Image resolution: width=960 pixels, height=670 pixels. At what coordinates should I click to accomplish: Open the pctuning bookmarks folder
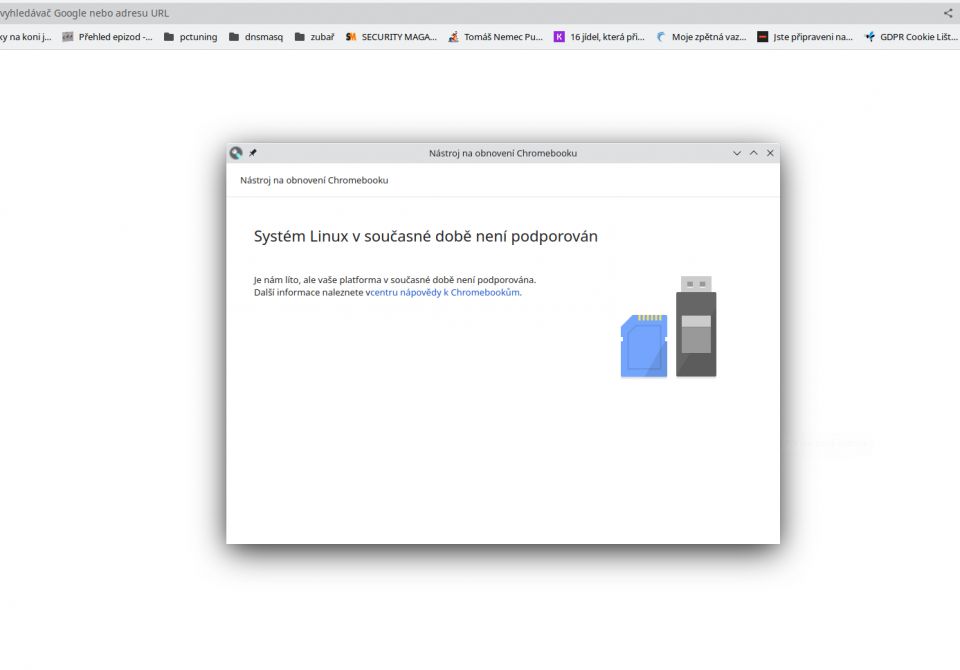coord(190,37)
